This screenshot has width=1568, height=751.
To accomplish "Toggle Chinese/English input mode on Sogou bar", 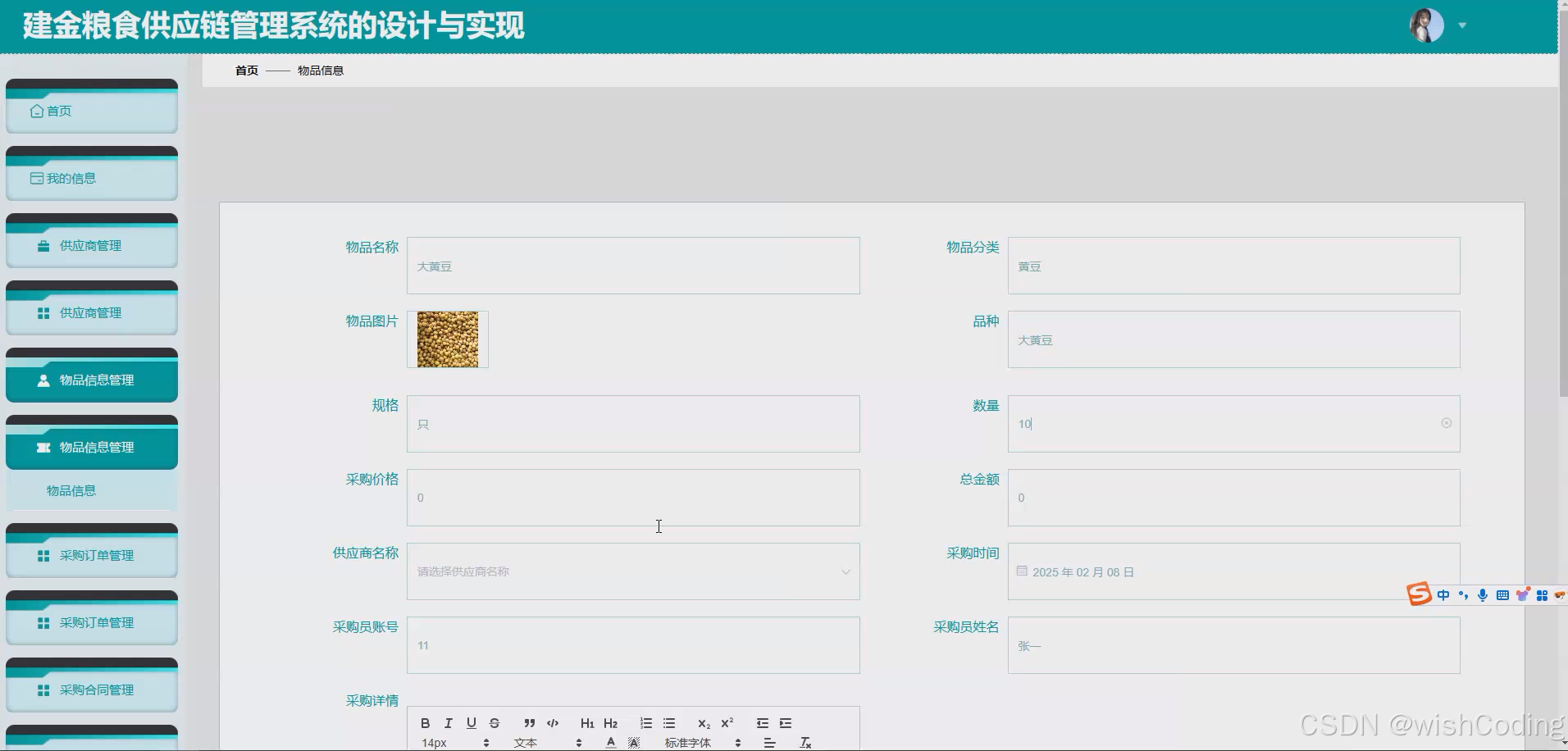I will click(1443, 594).
